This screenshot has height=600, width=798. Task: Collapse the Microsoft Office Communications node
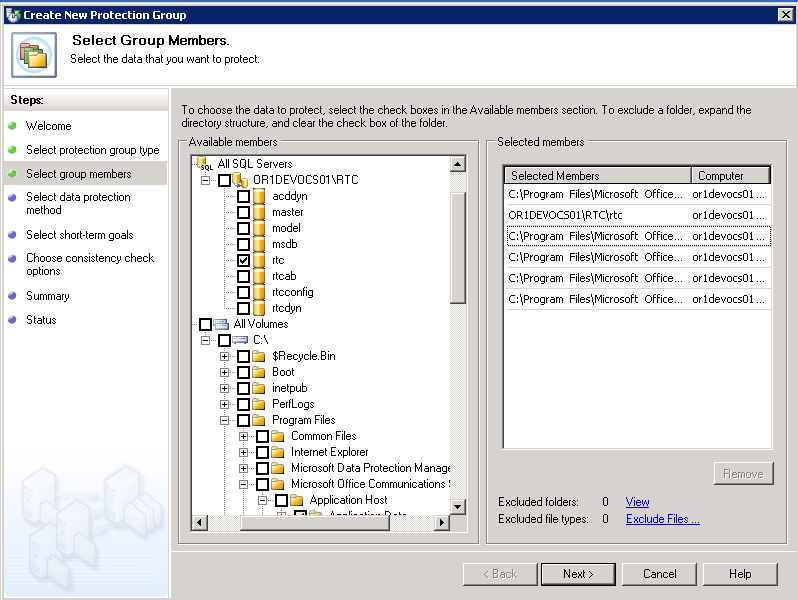[x=243, y=484]
